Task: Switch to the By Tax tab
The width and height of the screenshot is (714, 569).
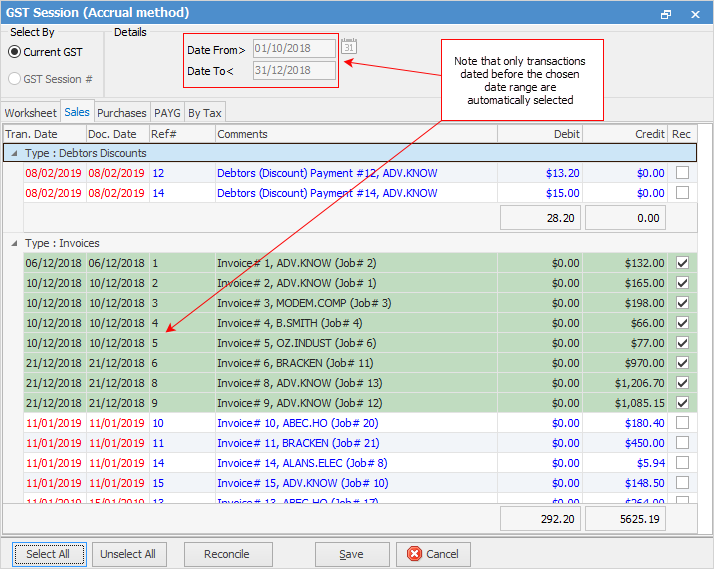Action: tap(205, 113)
